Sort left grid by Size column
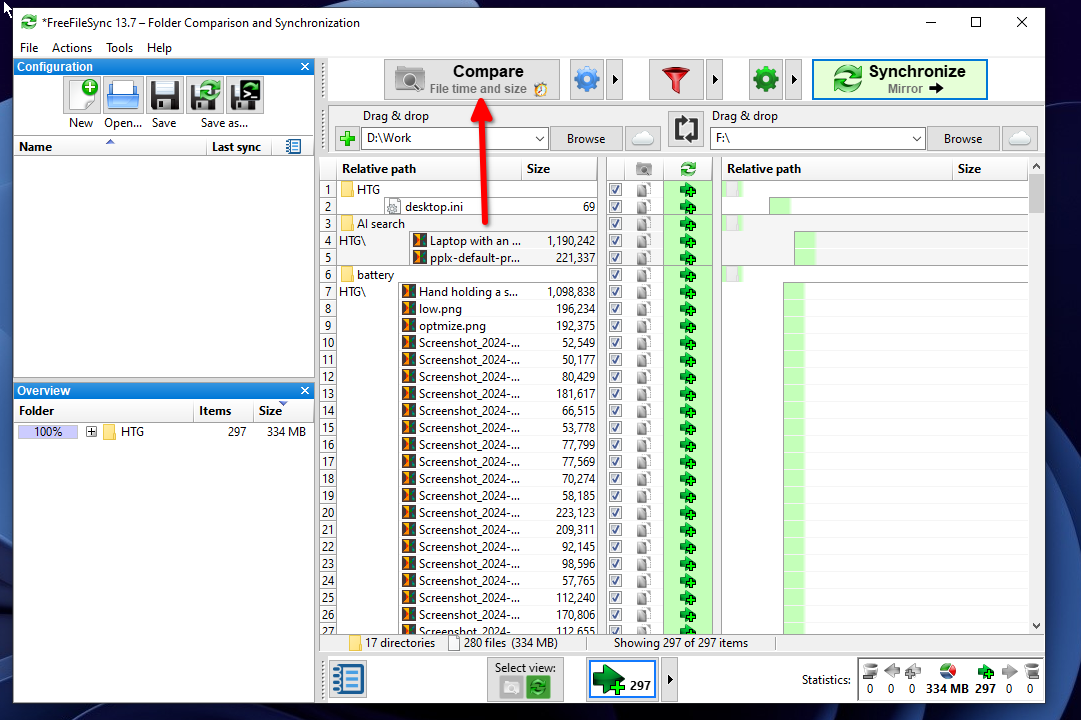The height and width of the screenshot is (720, 1081). pyautogui.click(x=558, y=169)
